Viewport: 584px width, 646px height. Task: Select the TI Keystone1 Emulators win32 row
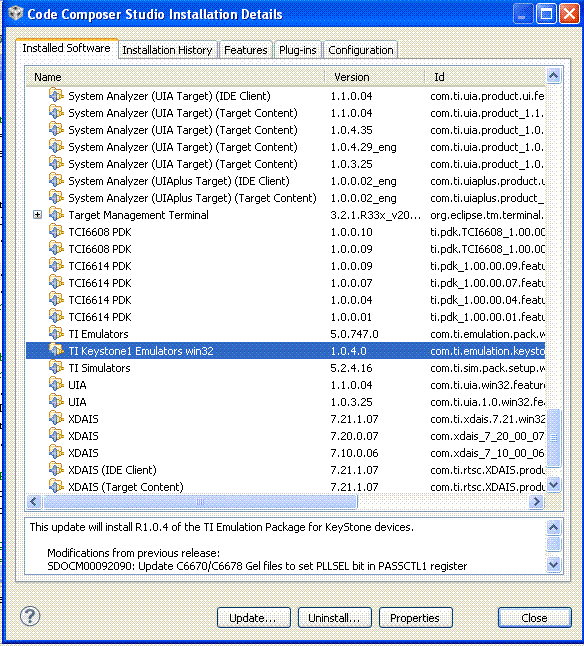click(x=285, y=351)
